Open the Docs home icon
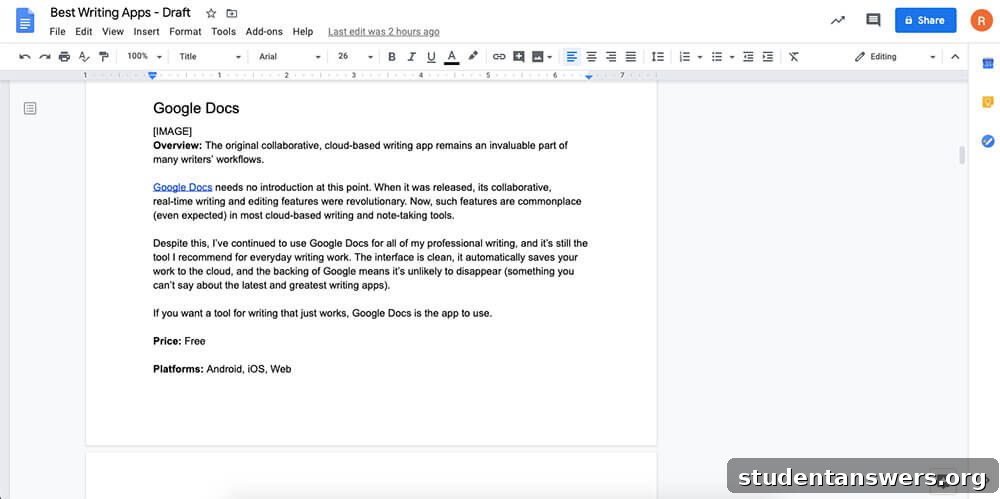The width and height of the screenshot is (1000, 499). [25, 20]
